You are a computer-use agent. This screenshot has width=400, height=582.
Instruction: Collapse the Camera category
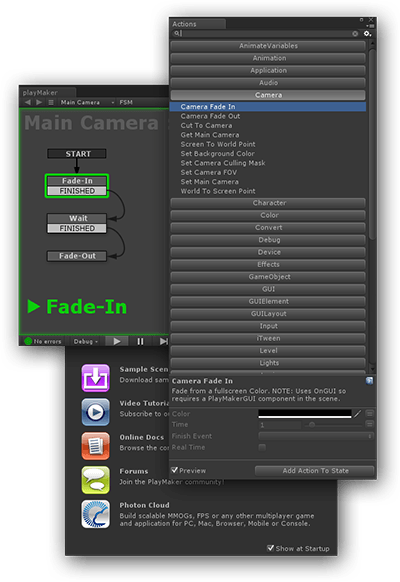click(x=268, y=95)
